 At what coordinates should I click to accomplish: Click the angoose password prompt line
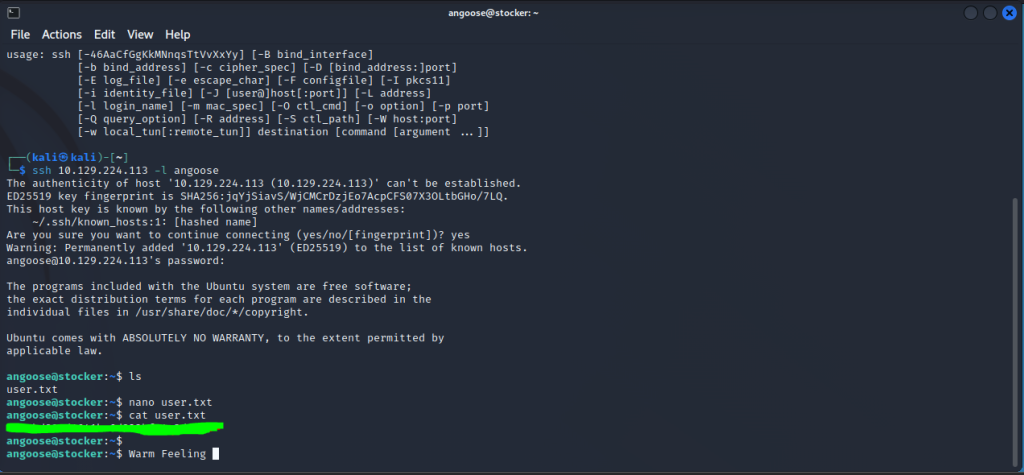click(116, 261)
